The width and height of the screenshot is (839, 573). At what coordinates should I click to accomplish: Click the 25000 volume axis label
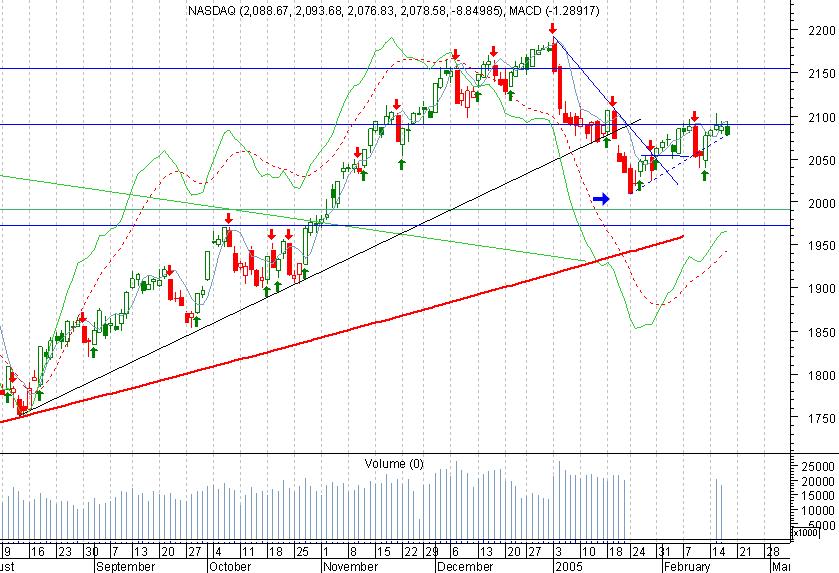click(818, 467)
